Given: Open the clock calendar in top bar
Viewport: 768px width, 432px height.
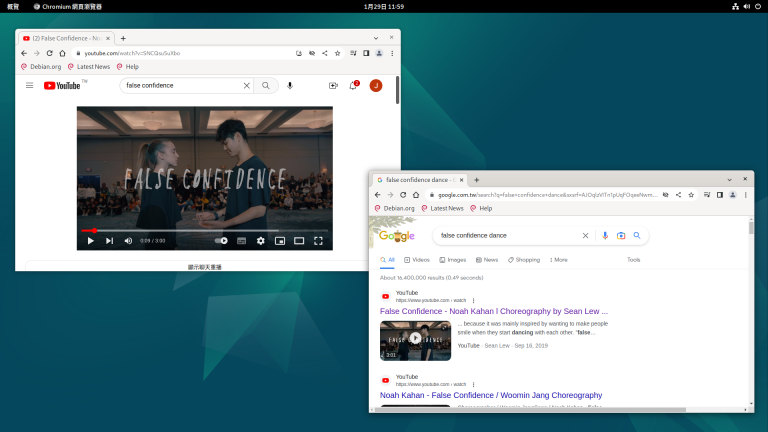Looking at the screenshot, I should (384, 6).
